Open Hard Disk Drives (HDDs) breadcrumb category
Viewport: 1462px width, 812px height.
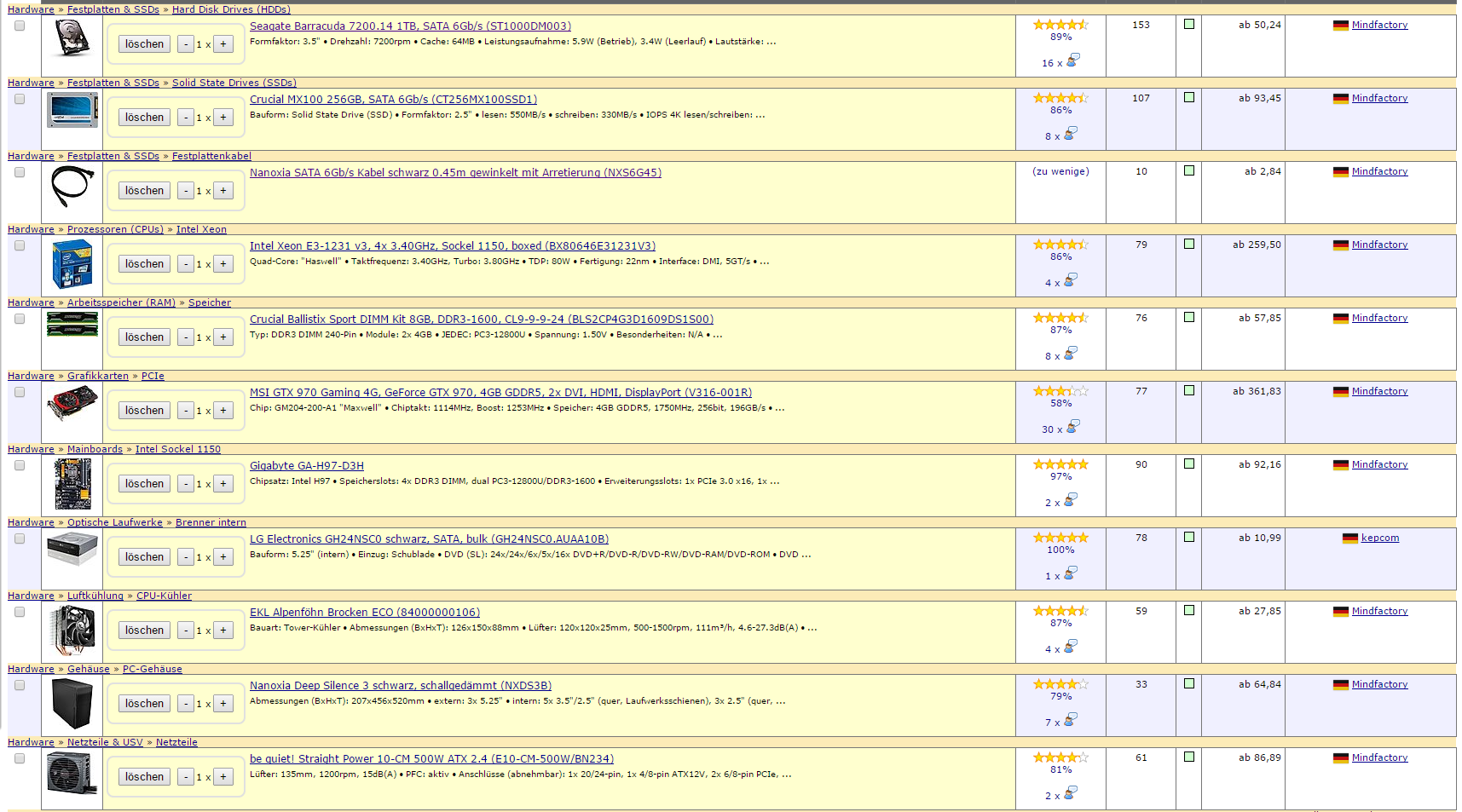coord(231,9)
